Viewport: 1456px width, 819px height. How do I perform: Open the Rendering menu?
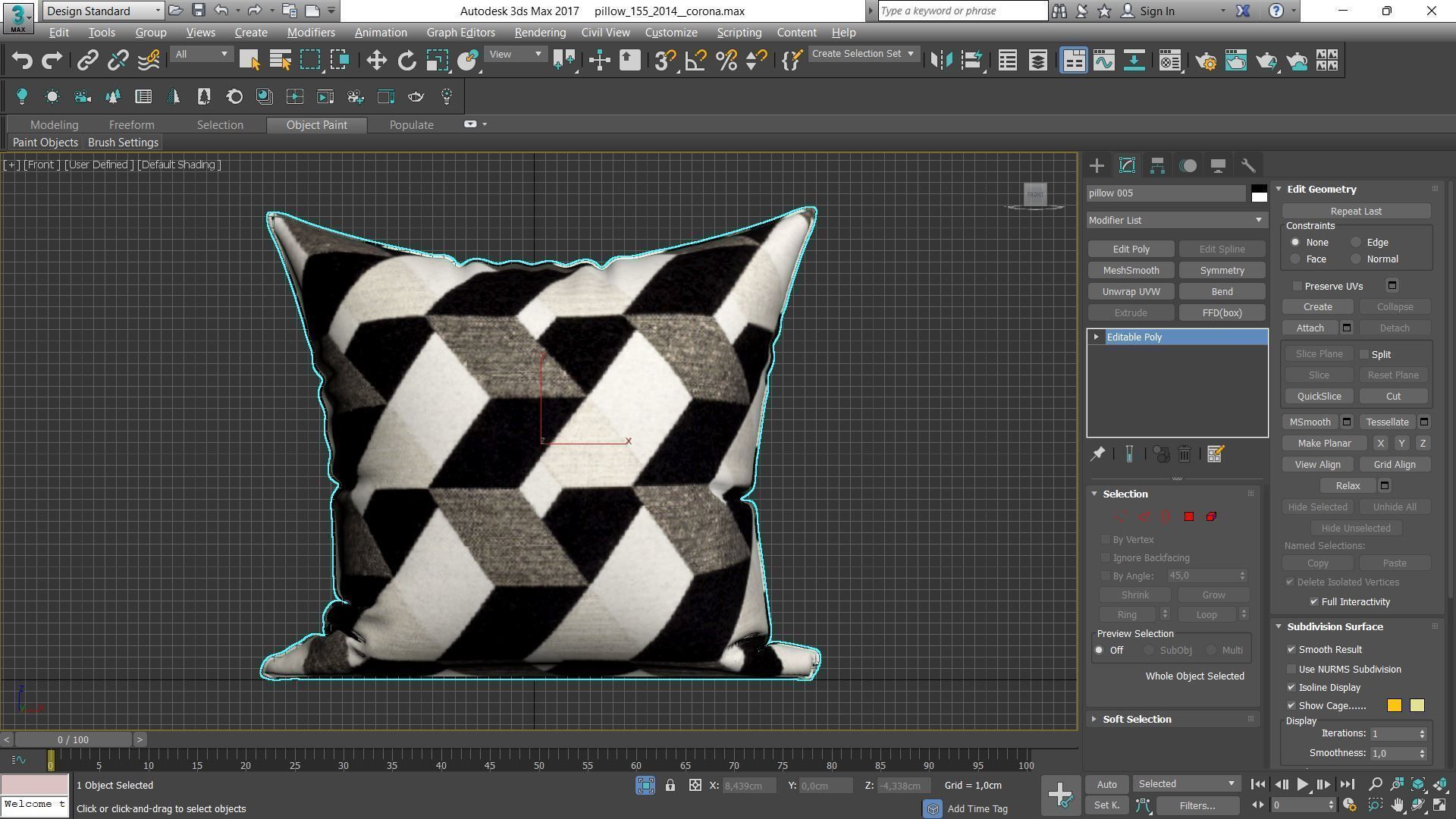(540, 33)
